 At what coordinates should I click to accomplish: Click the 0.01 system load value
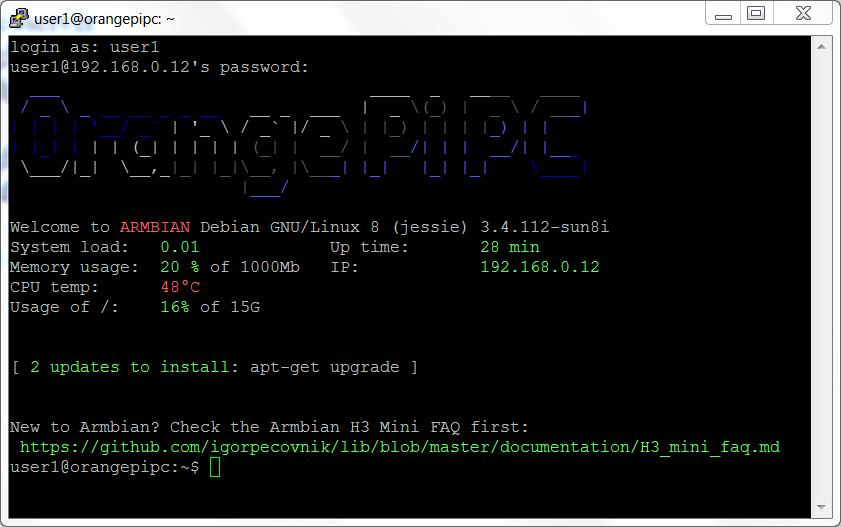[x=180, y=247]
